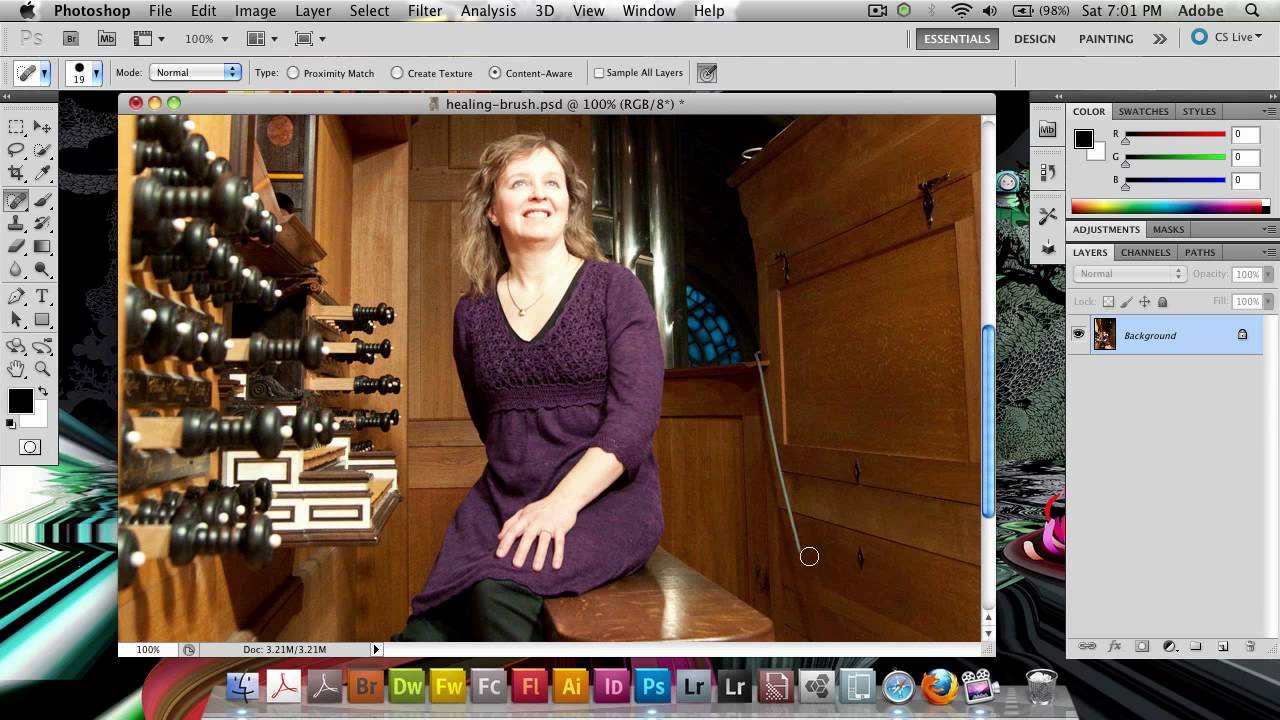Open CS Live services
The image size is (1280, 720).
(x=1227, y=38)
